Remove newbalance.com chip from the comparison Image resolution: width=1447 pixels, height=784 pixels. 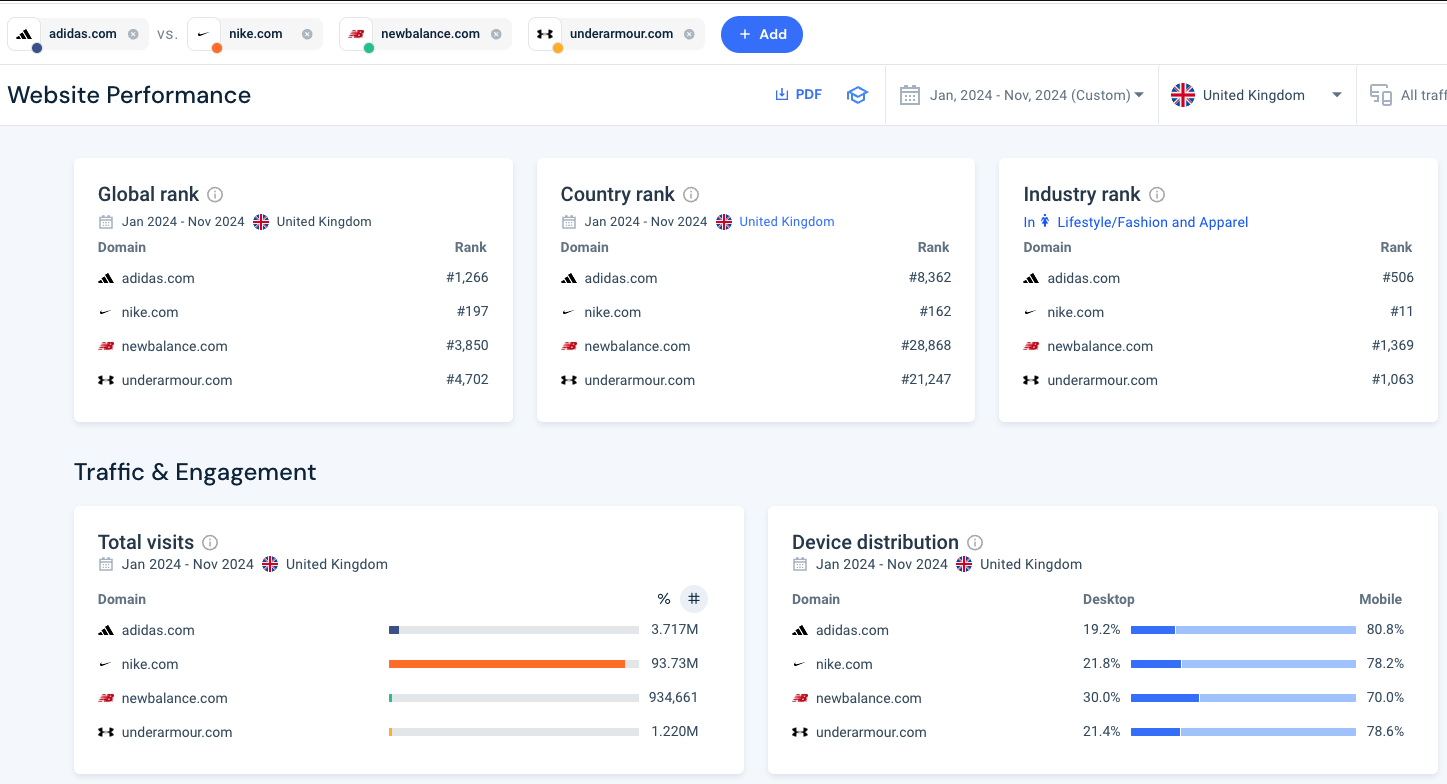coord(496,34)
